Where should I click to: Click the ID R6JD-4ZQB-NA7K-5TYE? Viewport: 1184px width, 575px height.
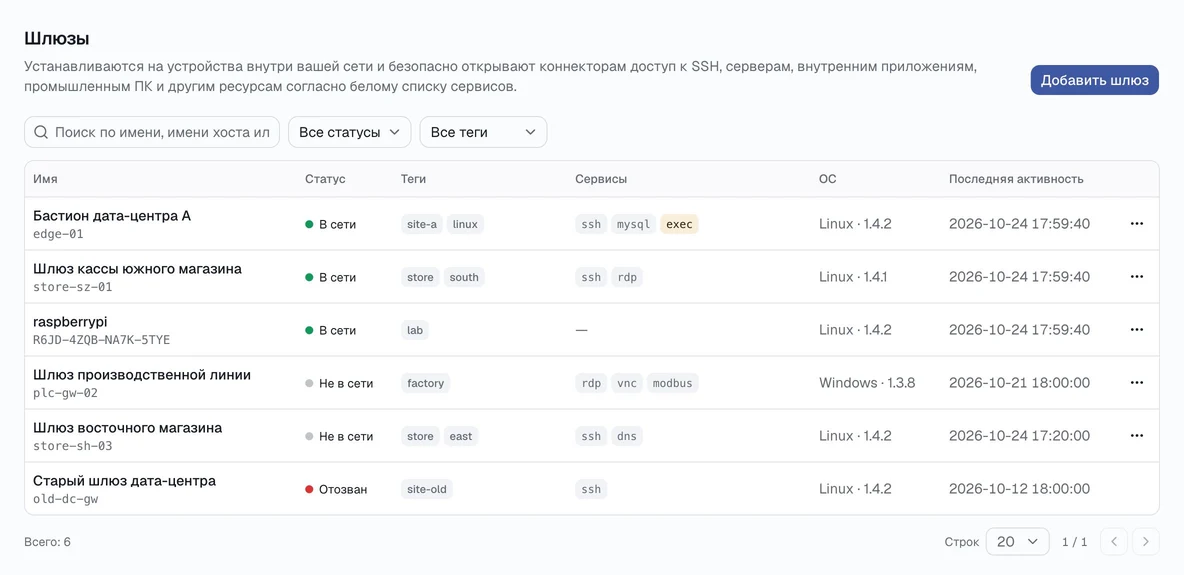click(102, 340)
